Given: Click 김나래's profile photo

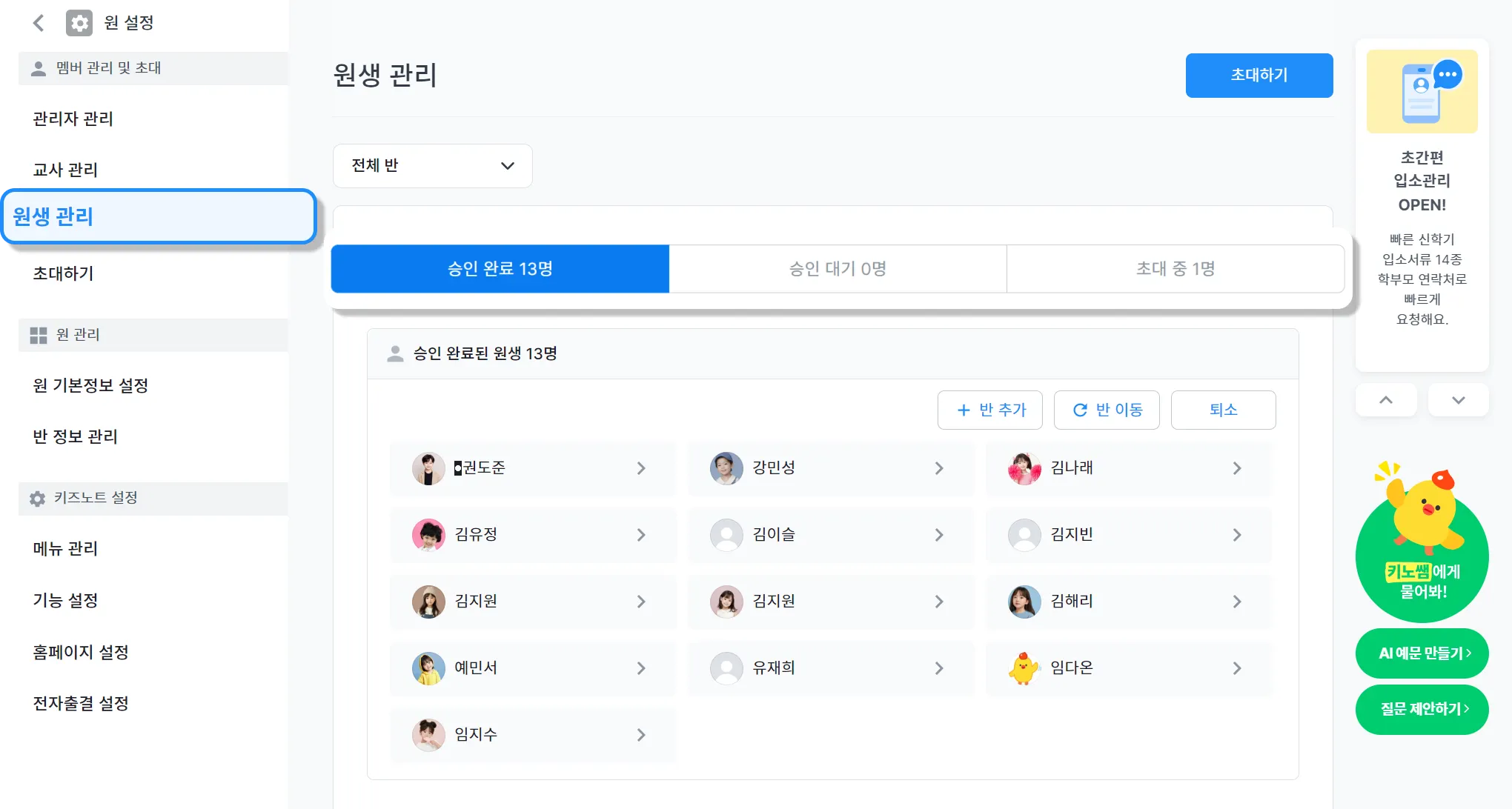Looking at the screenshot, I should [1024, 468].
